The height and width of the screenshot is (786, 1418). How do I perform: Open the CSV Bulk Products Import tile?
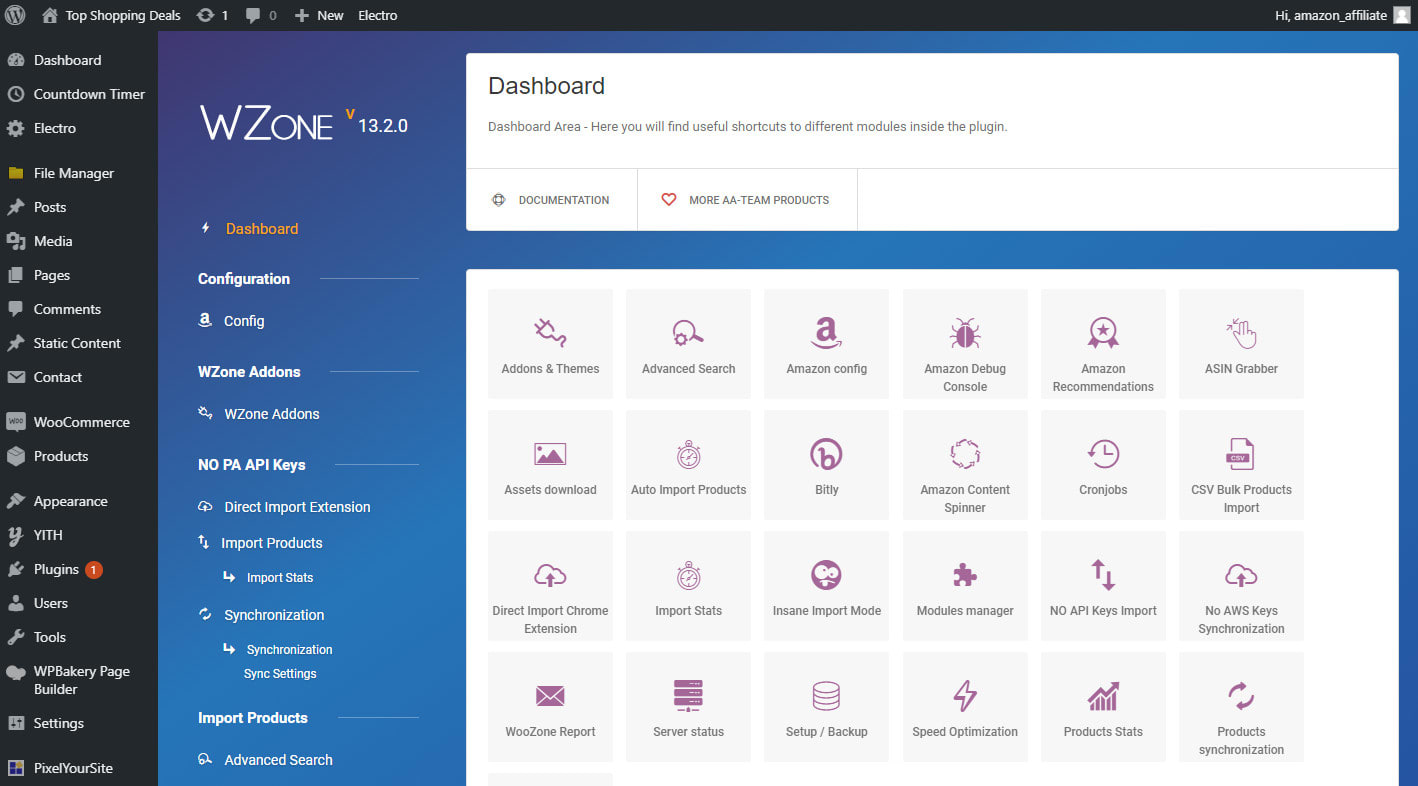coord(1241,465)
